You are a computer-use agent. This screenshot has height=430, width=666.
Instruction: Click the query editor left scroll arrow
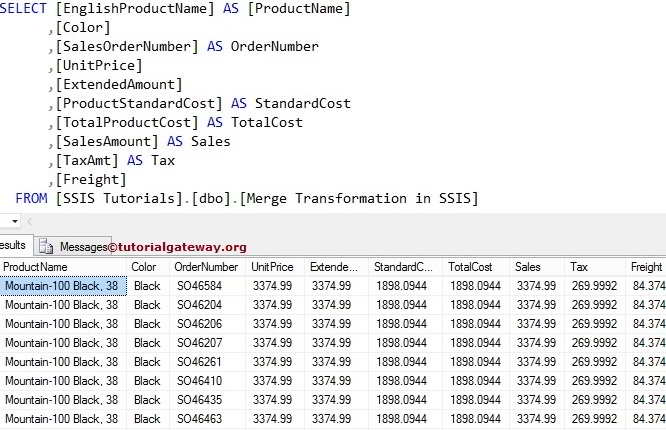pos(27,222)
